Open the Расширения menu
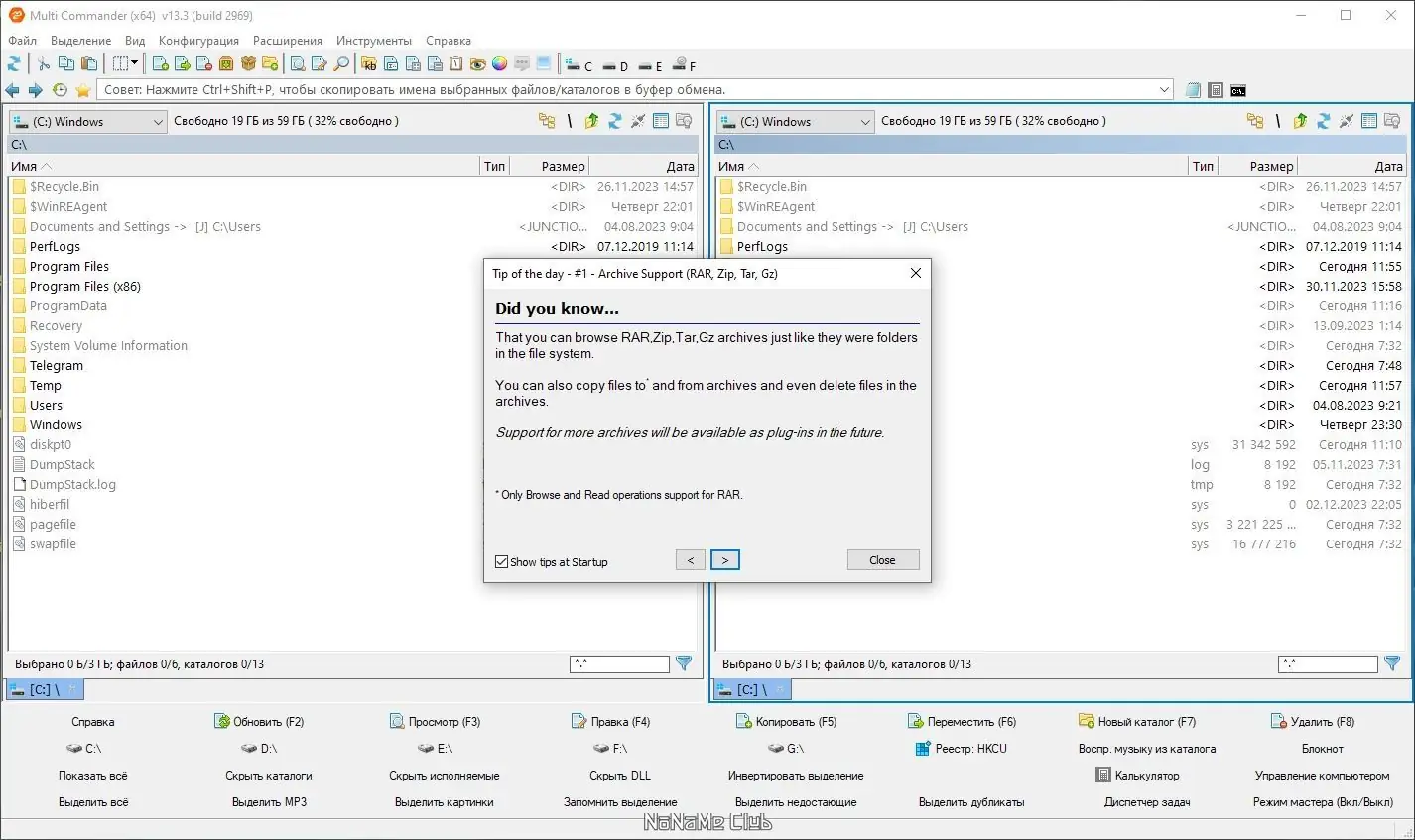The width and height of the screenshot is (1415, 840). [288, 41]
